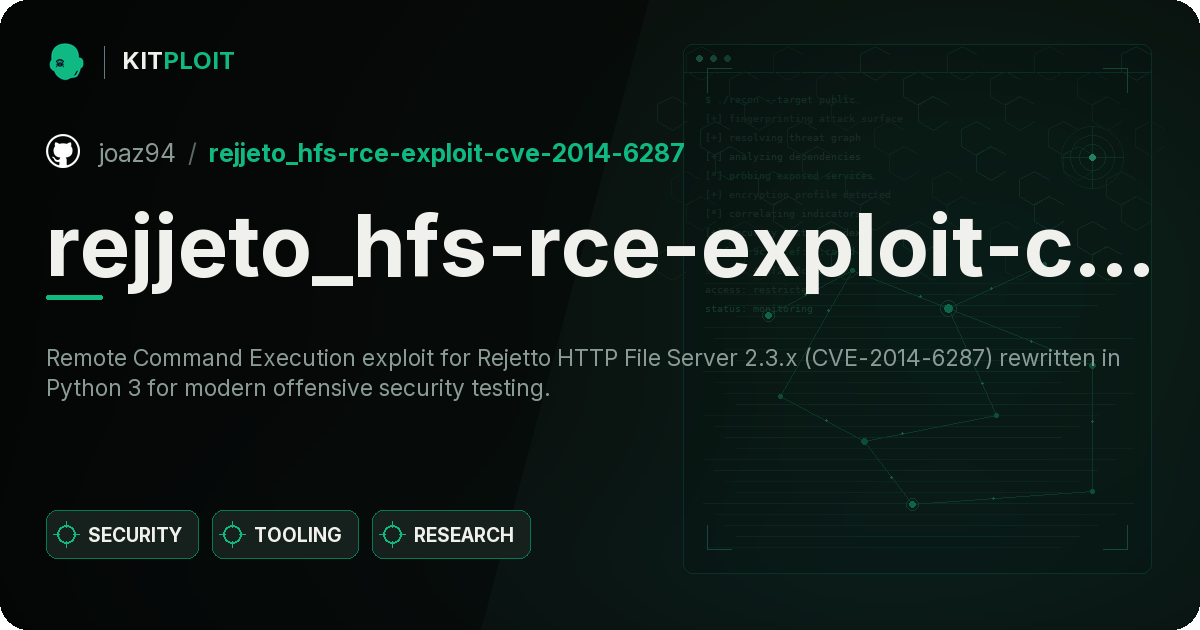Select the SECURITY tag

point(122,535)
